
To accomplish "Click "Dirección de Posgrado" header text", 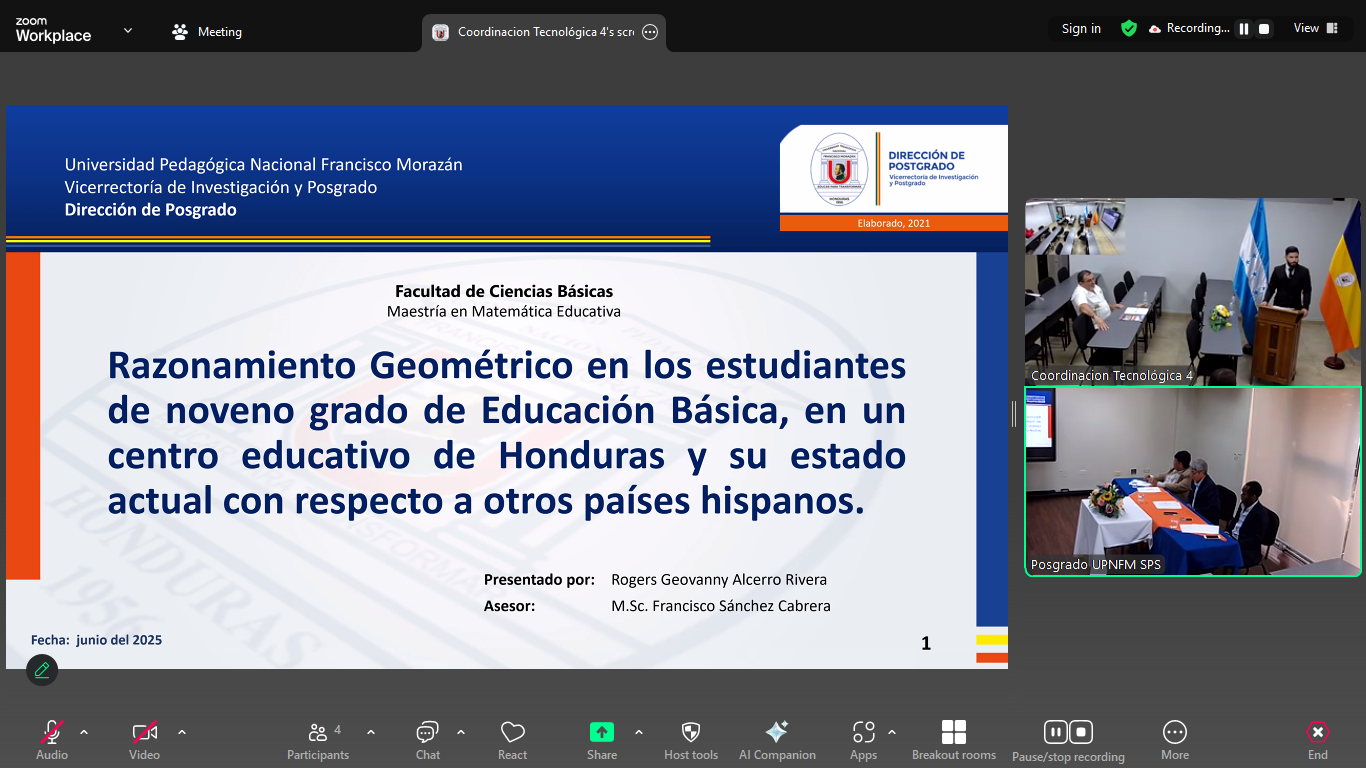I will (x=151, y=210).
